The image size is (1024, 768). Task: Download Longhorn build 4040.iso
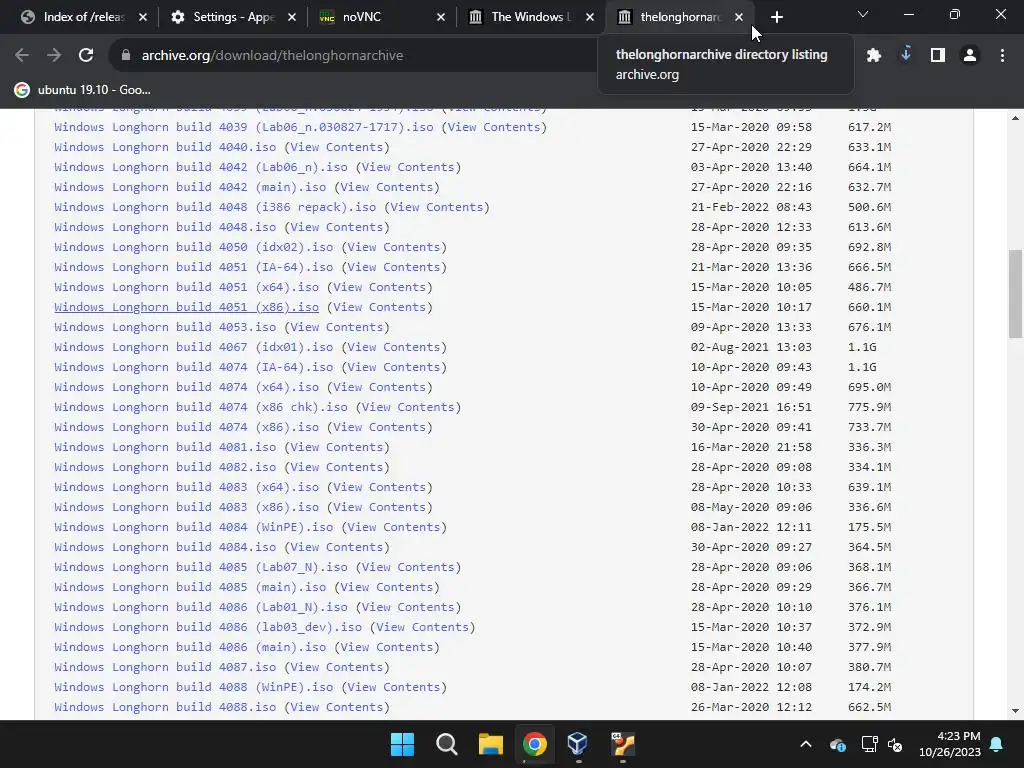pyautogui.click(x=165, y=147)
